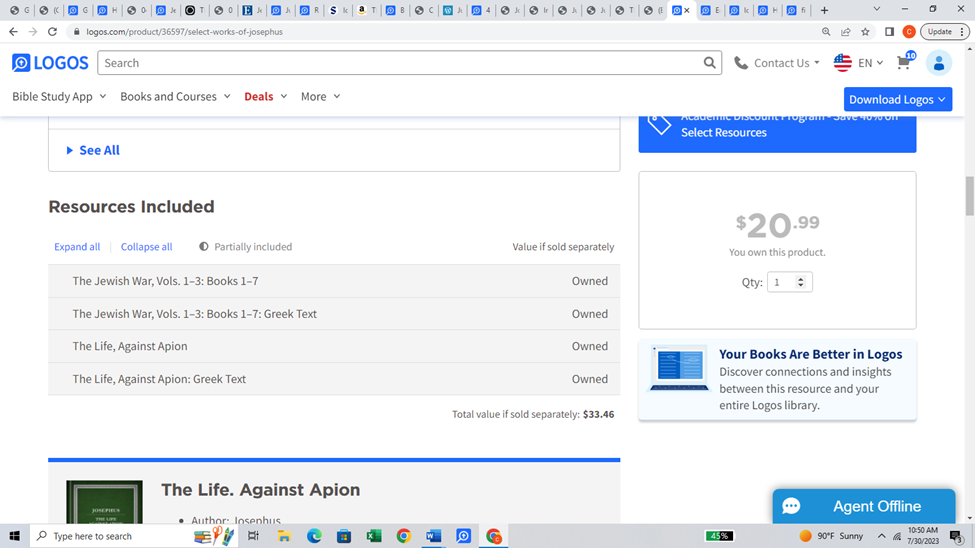The height and width of the screenshot is (548, 975).
Task: Click Expand all link
Action: (x=77, y=247)
